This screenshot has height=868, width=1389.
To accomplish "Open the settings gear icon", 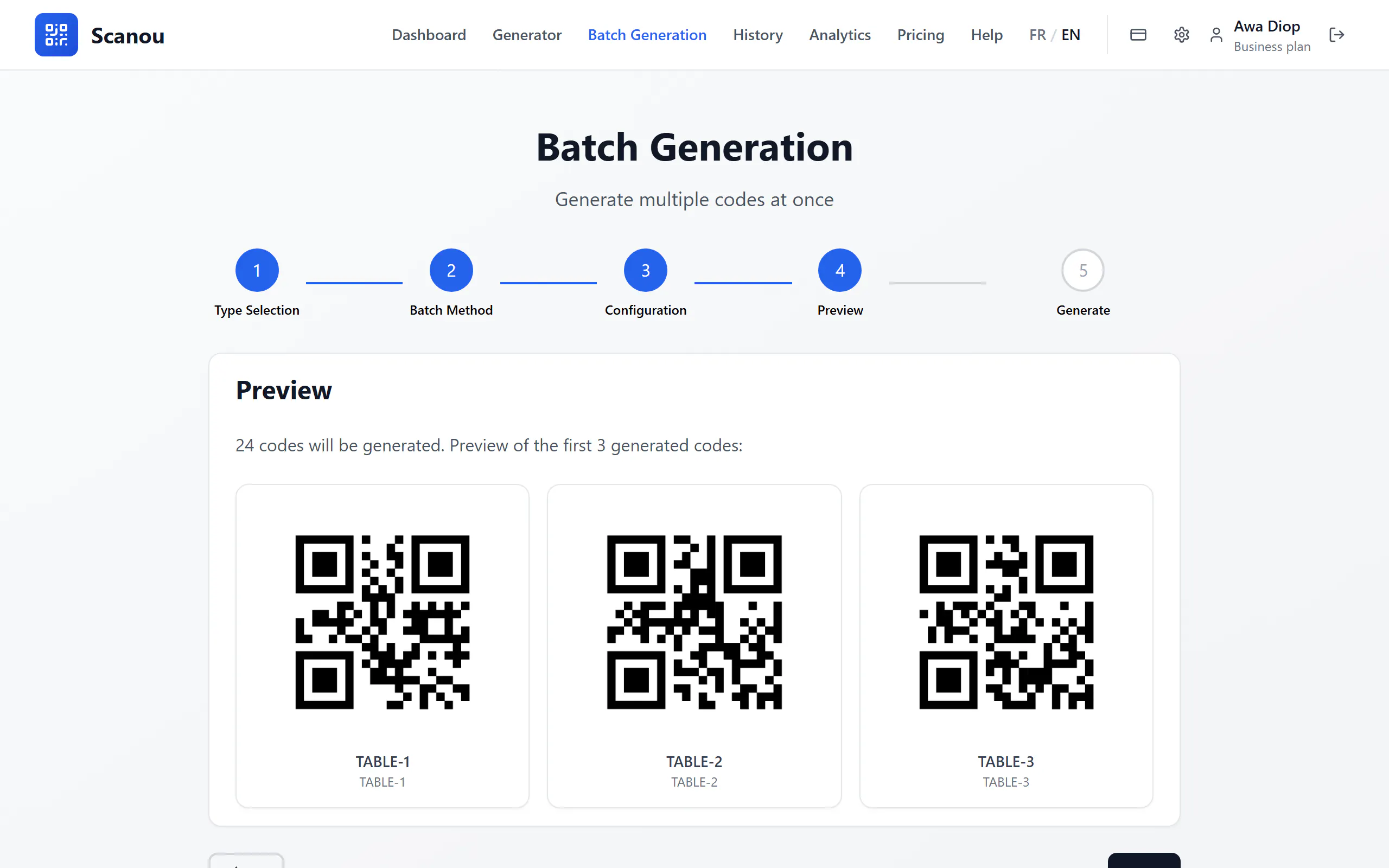I will click(x=1181, y=35).
